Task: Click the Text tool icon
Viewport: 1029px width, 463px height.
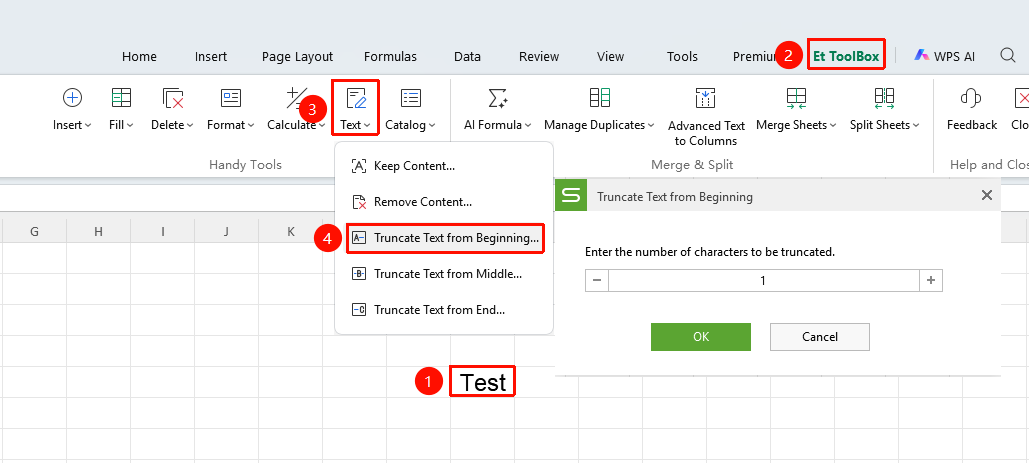Action: click(x=356, y=98)
